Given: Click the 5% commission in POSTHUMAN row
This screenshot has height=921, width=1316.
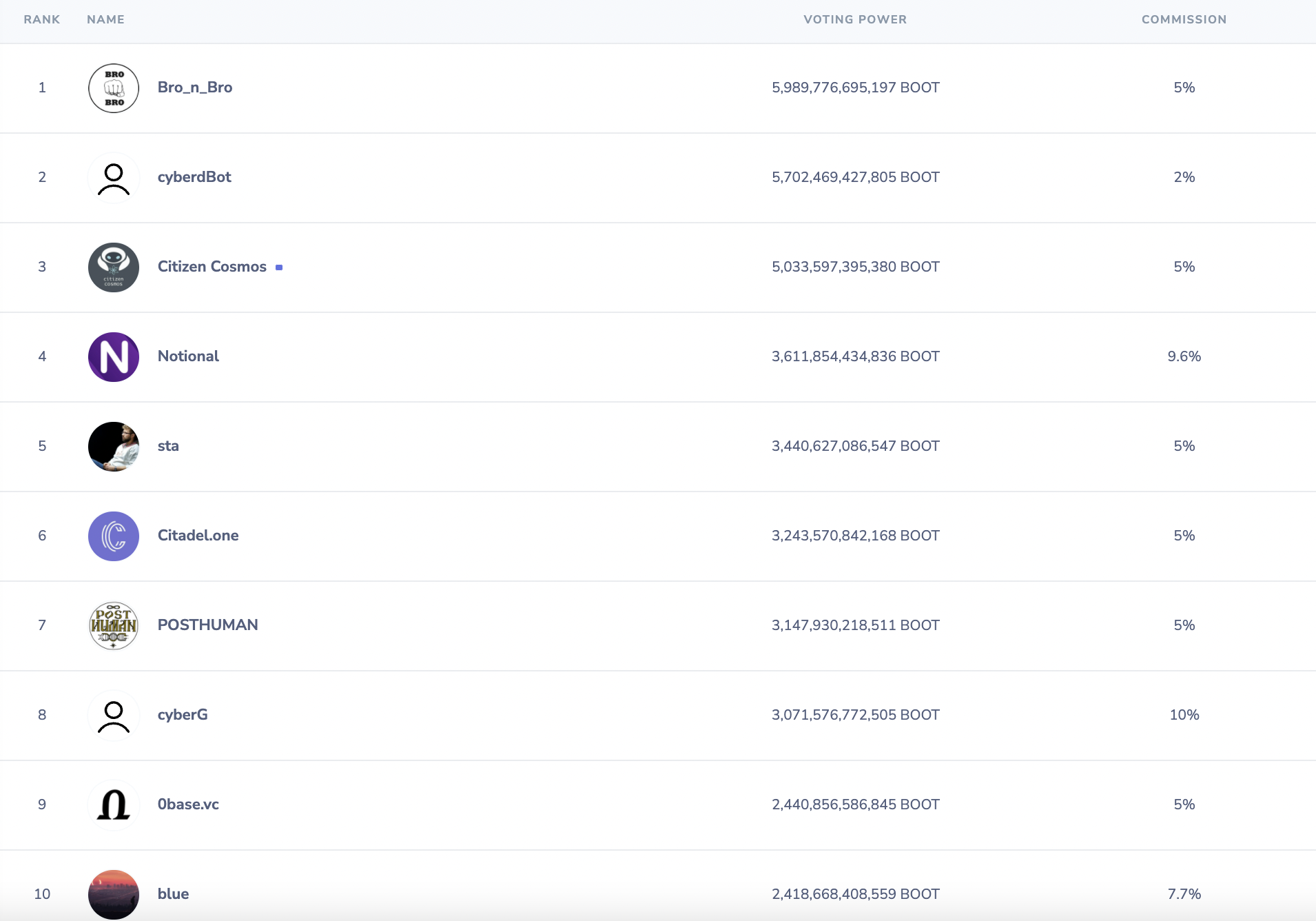Looking at the screenshot, I should tap(1184, 625).
